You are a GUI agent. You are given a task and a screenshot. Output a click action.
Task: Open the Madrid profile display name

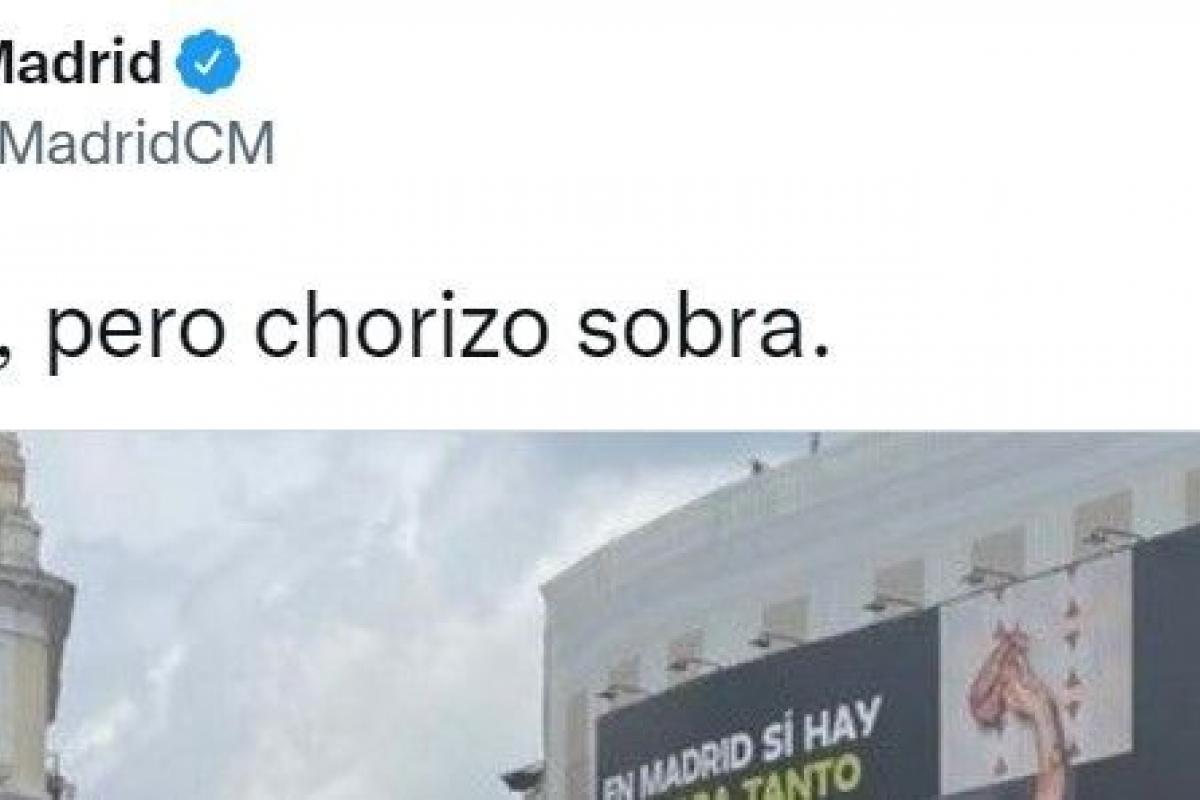[x=80, y=62]
